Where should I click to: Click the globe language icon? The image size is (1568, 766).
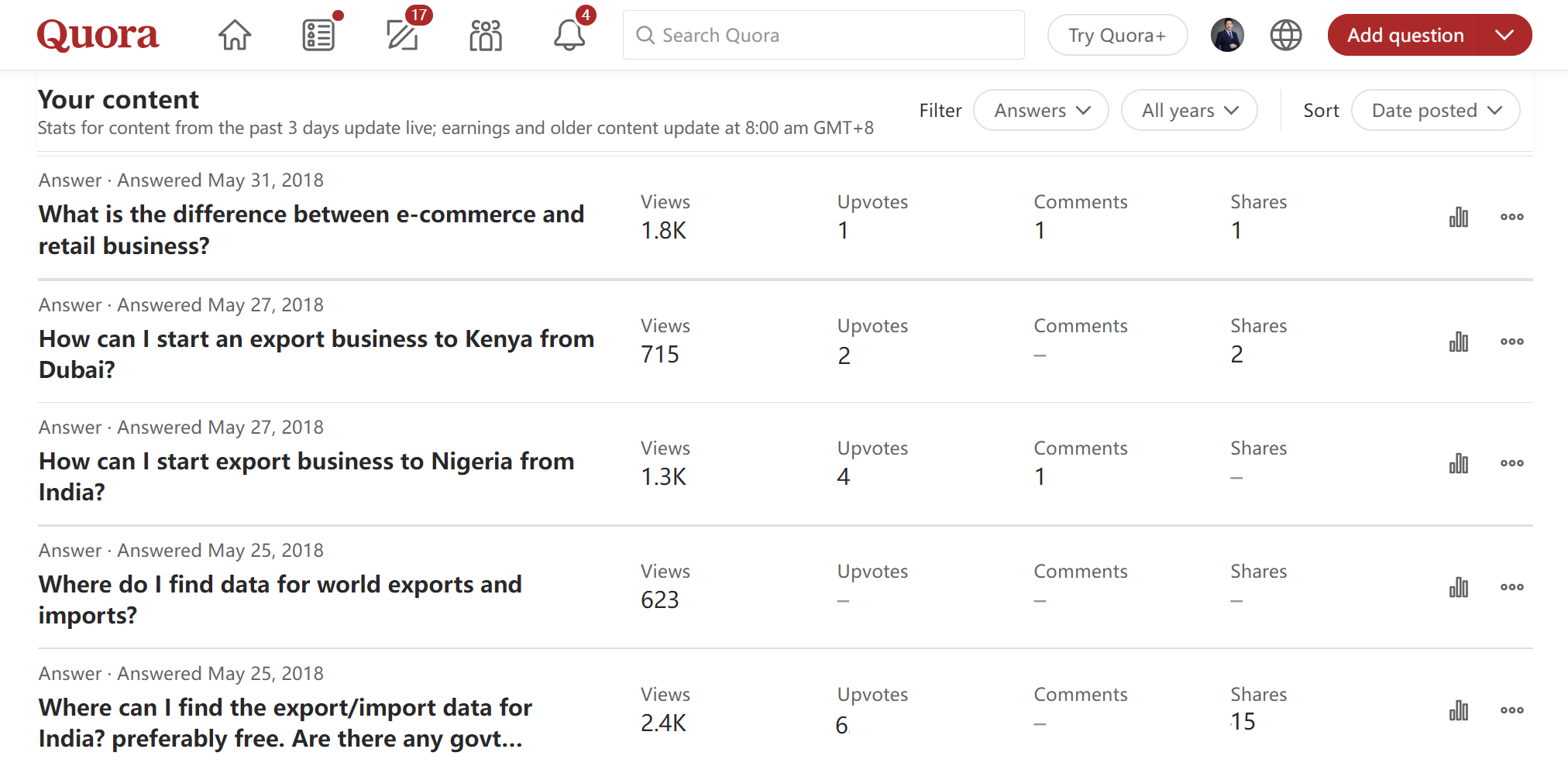tap(1285, 35)
